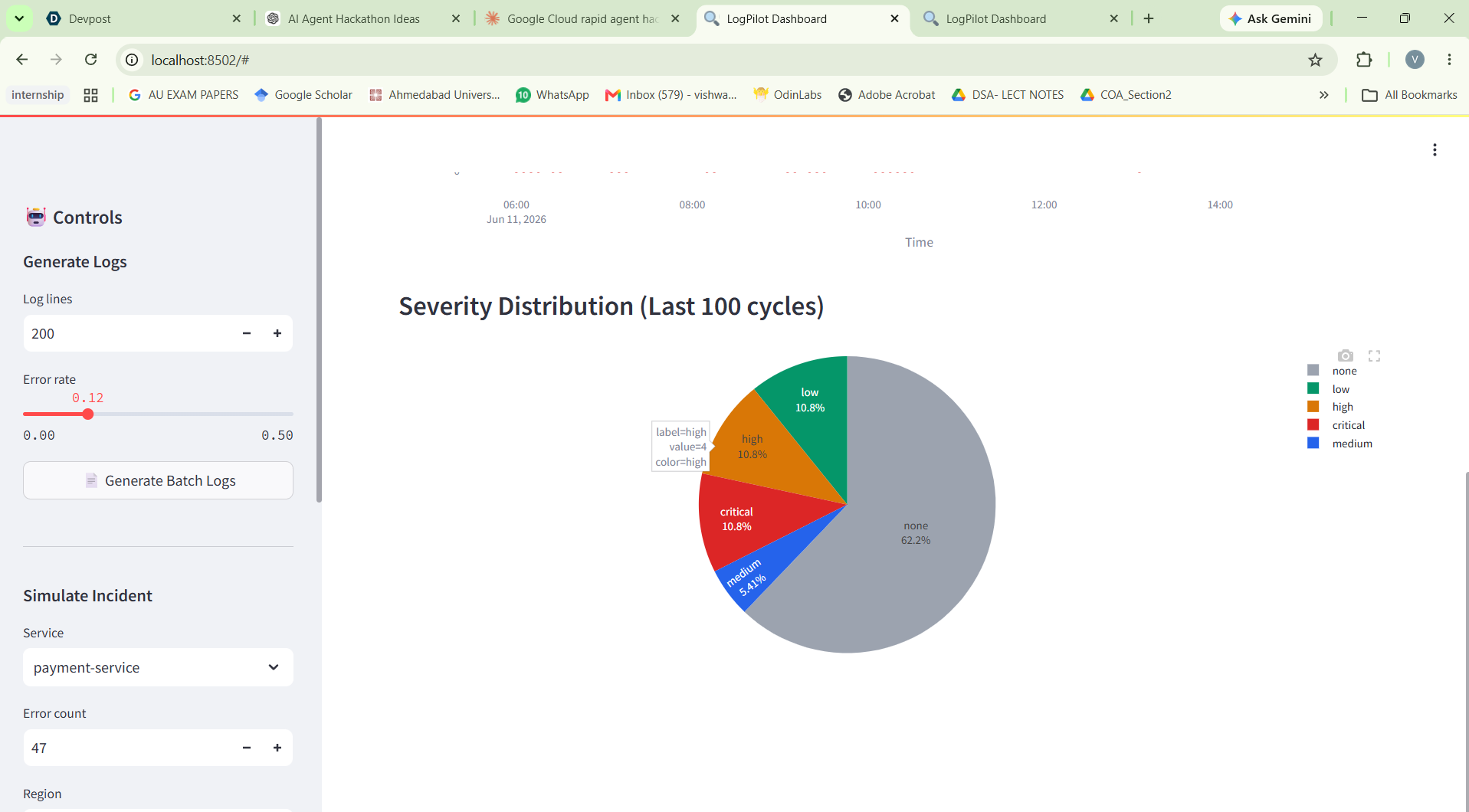Toggle 'medium' series in chart legend

(1339, 444)
